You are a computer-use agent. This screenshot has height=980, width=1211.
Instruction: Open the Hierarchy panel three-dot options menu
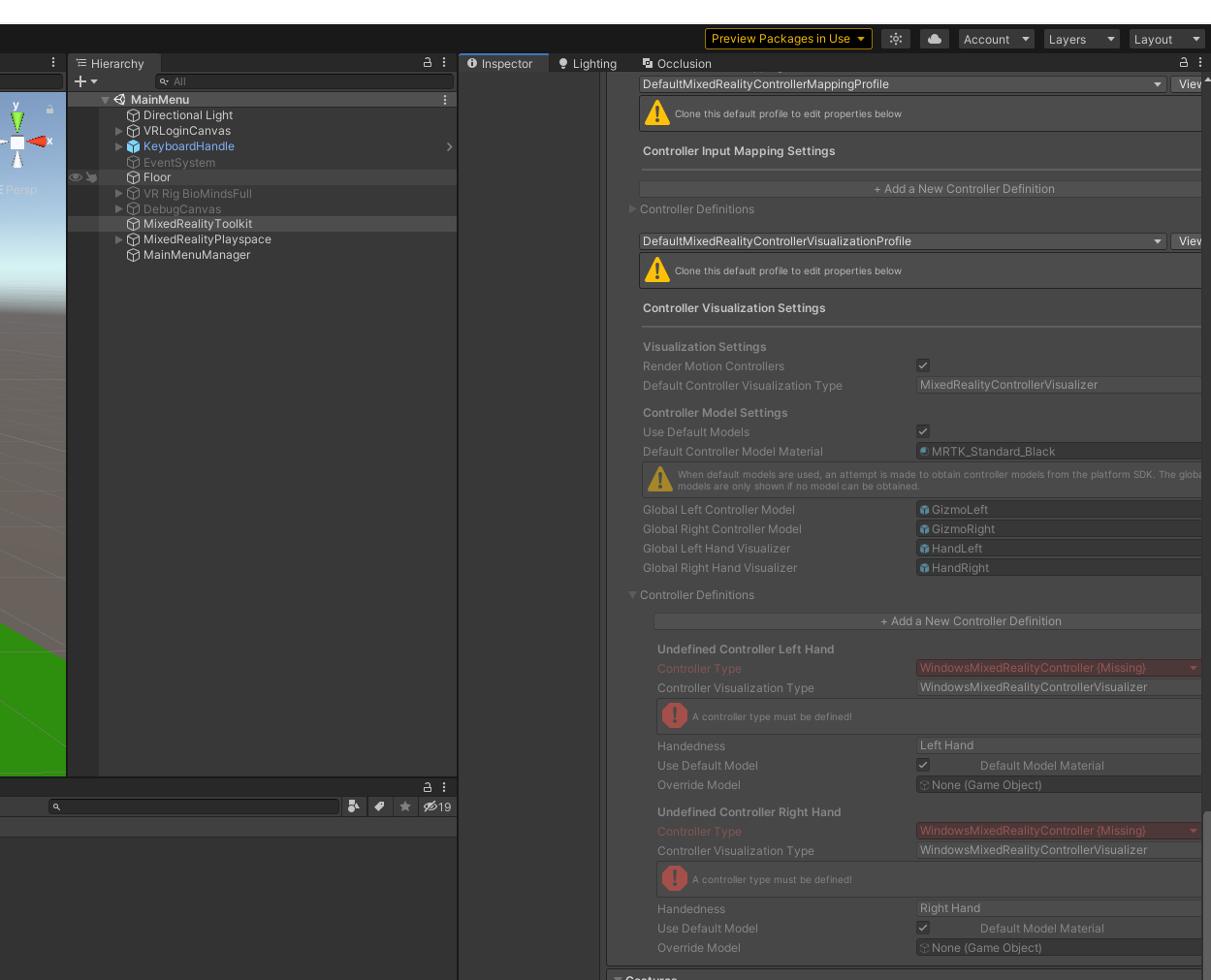(x=444, y=62)
